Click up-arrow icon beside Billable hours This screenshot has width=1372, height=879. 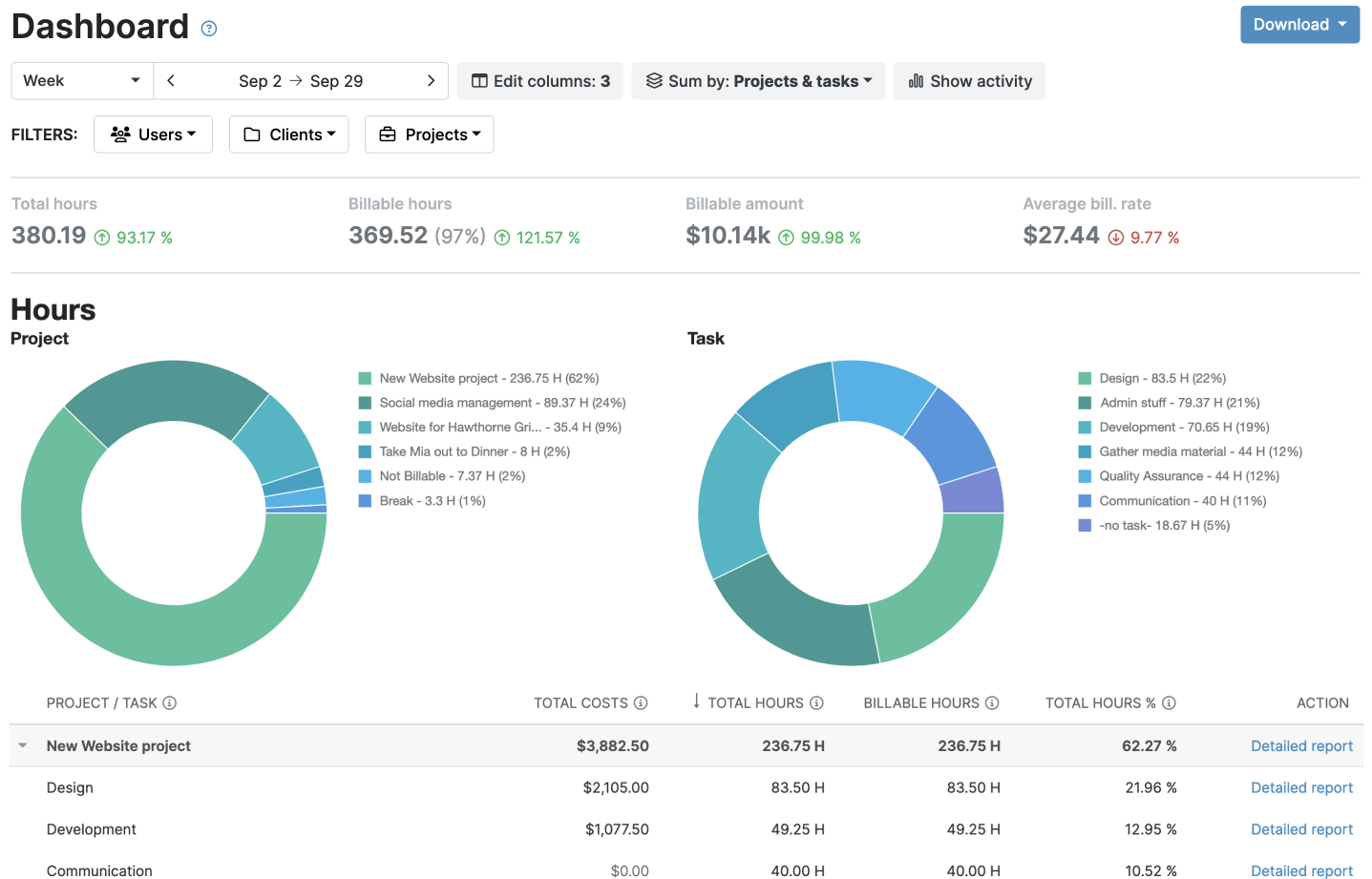click(x=502, y=238)
